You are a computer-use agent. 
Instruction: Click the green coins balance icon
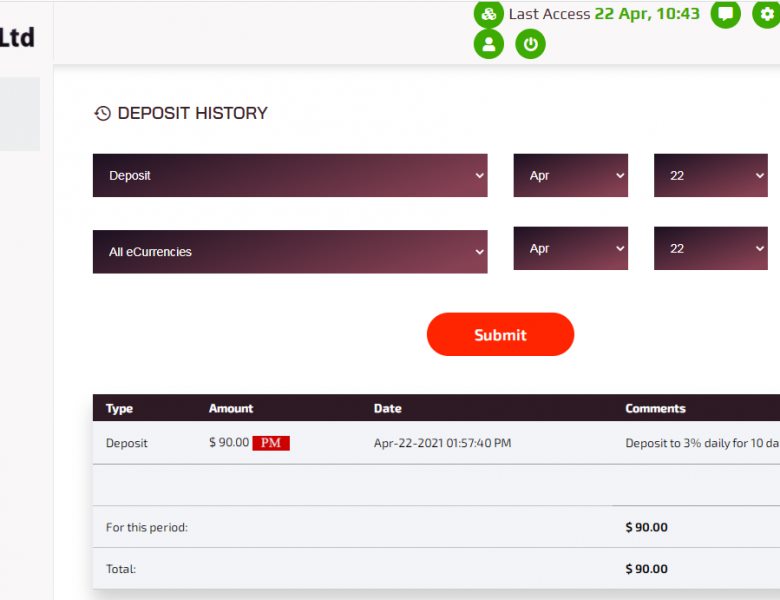(x=488, y=14)
